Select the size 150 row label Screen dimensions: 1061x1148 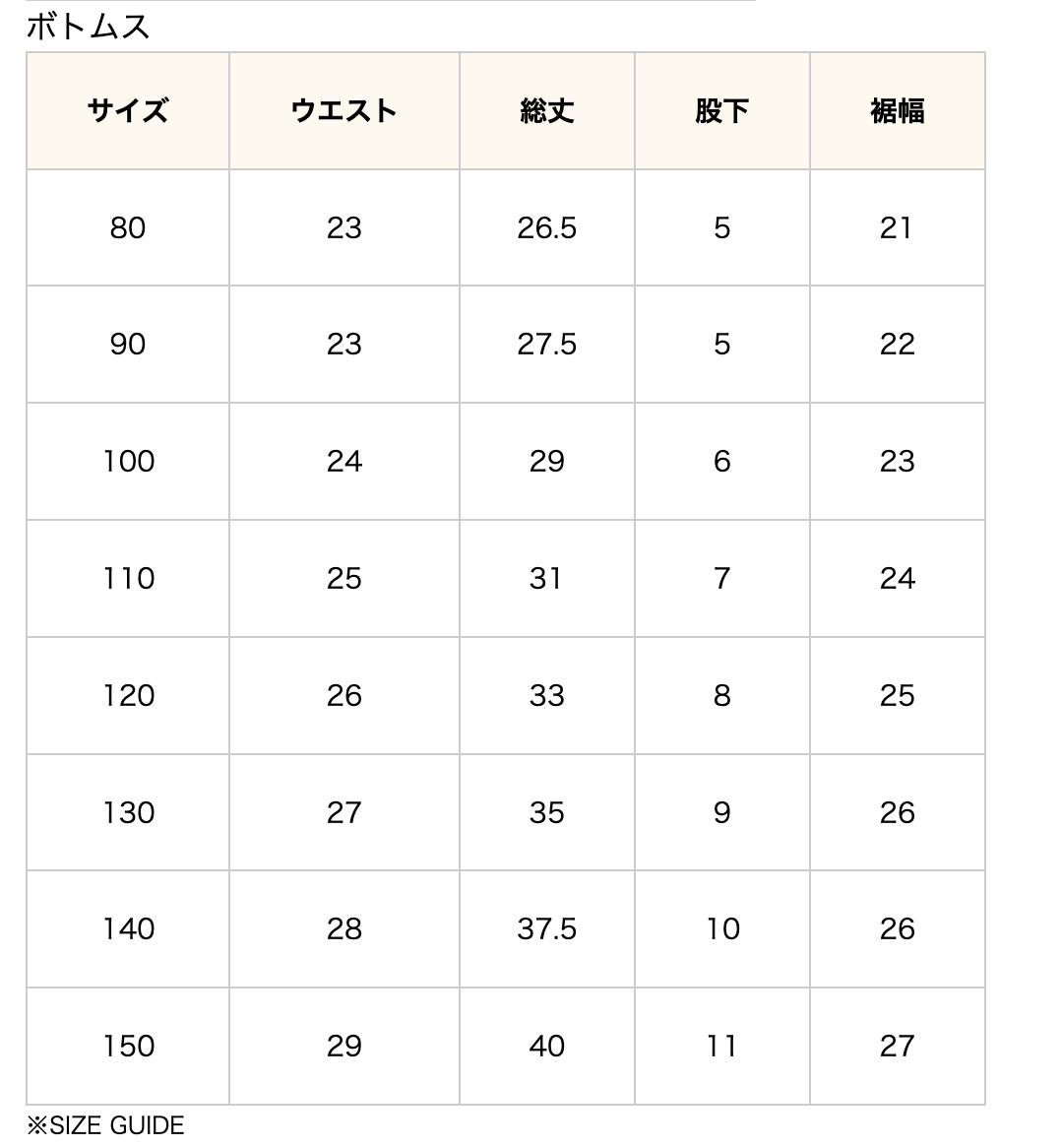(128, 1047)
